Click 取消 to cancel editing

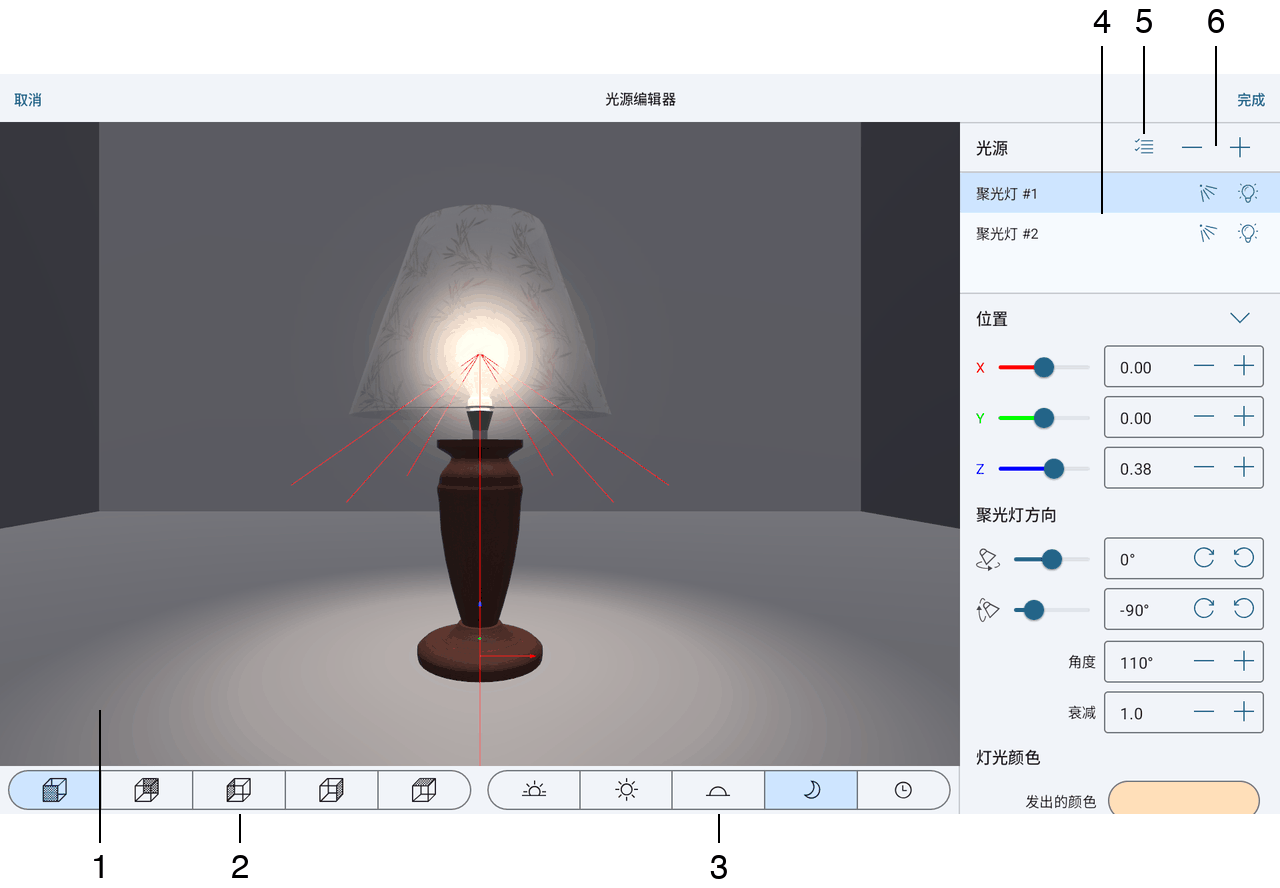[28, 100]
